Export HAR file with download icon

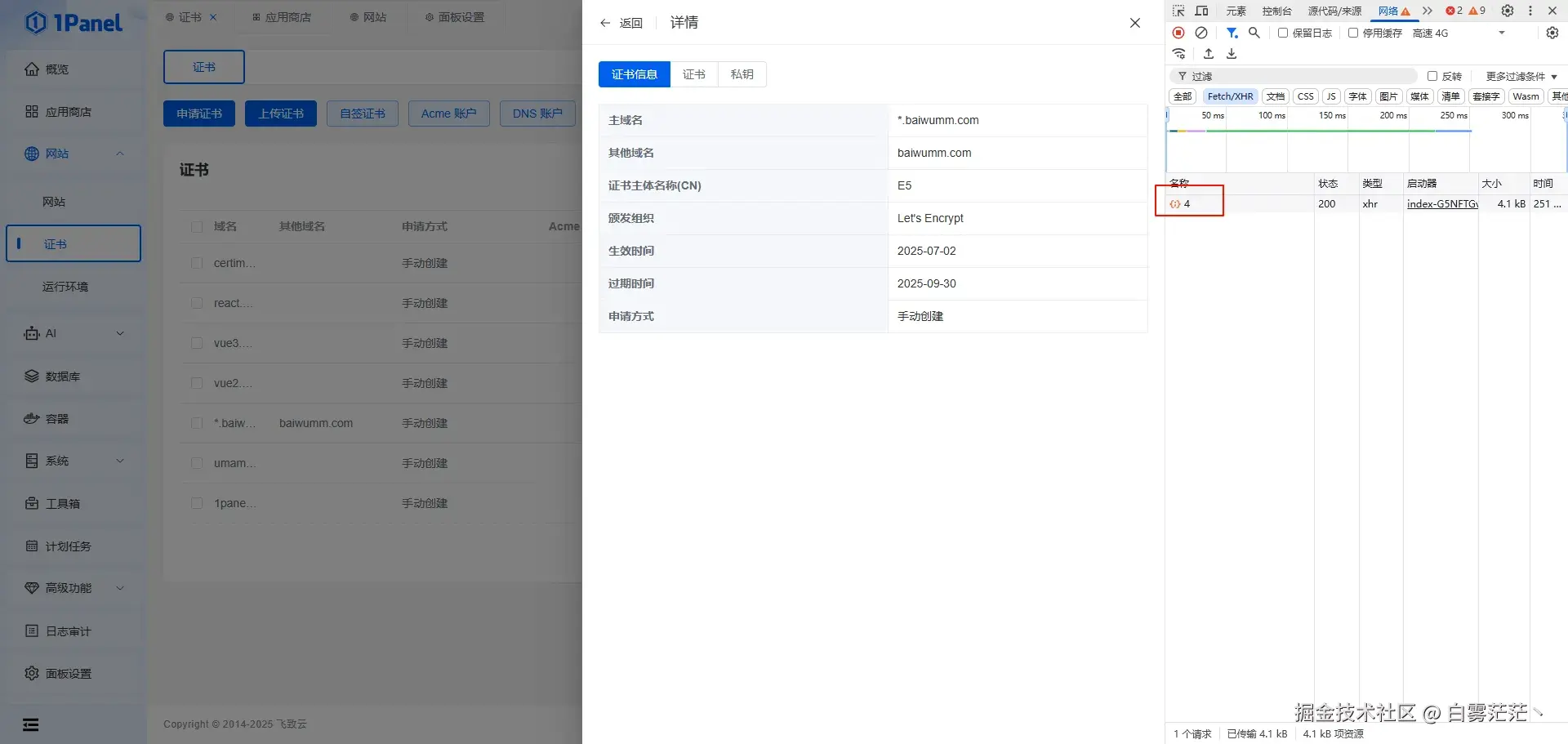[x=1232, y=54]
